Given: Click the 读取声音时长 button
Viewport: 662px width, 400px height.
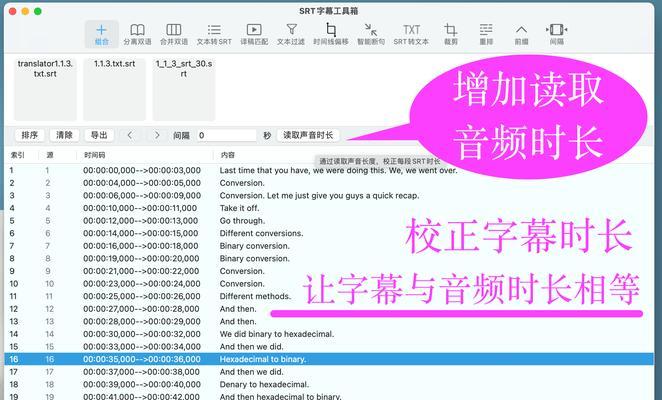Looking at the screenshot, I should pyautogui.click(x=308, y=135).
